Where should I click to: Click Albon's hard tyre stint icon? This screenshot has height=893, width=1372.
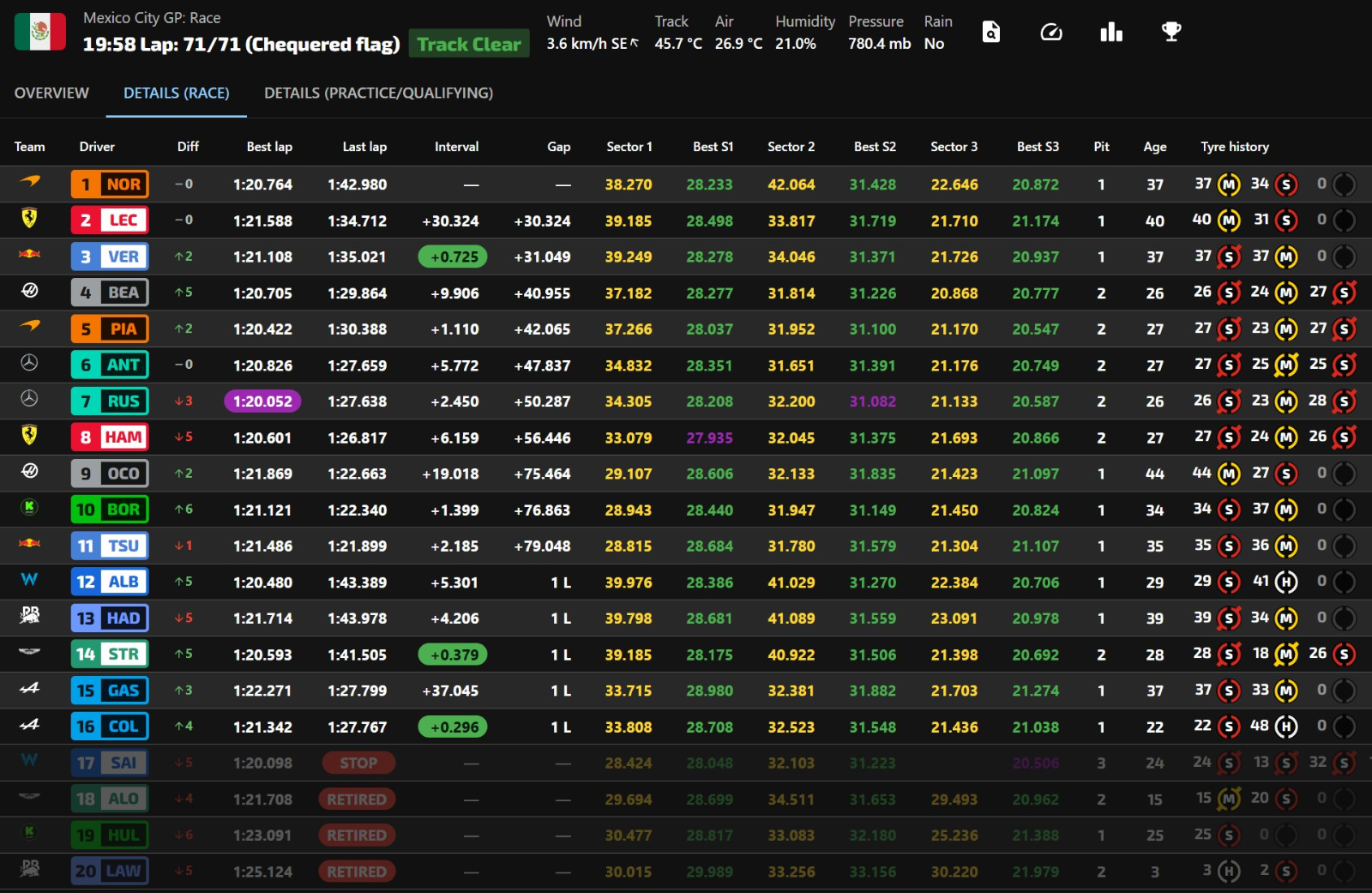pyautogui.click(x=1285, y=582)
